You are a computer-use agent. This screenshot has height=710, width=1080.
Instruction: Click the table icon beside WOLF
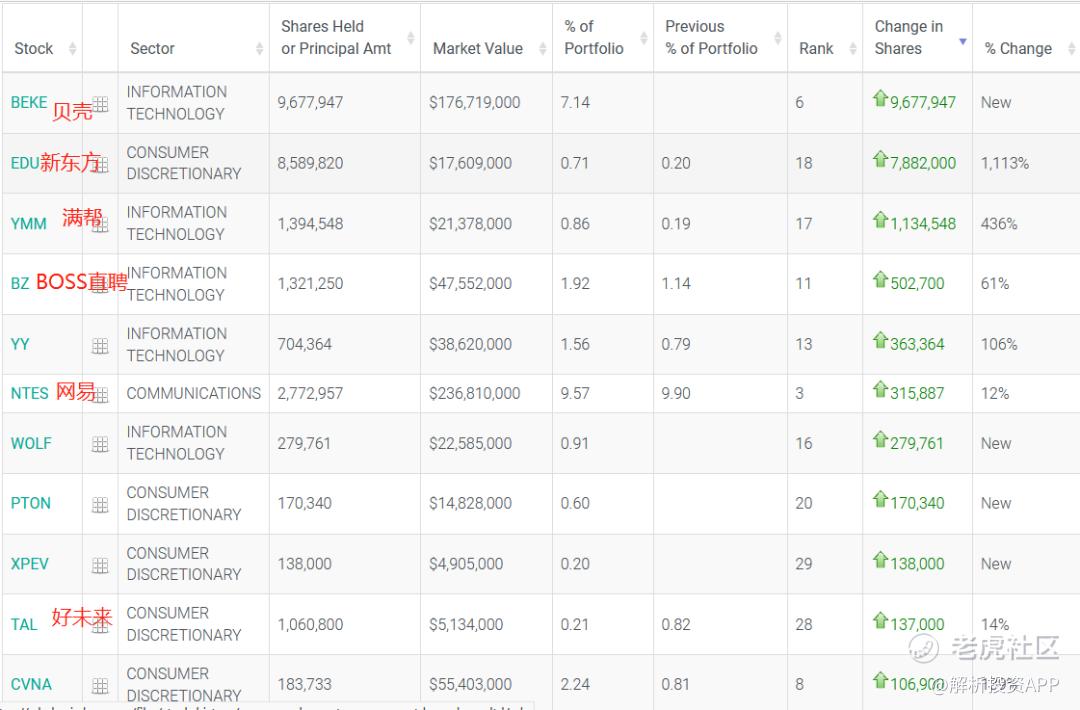(x=100, y=444)
